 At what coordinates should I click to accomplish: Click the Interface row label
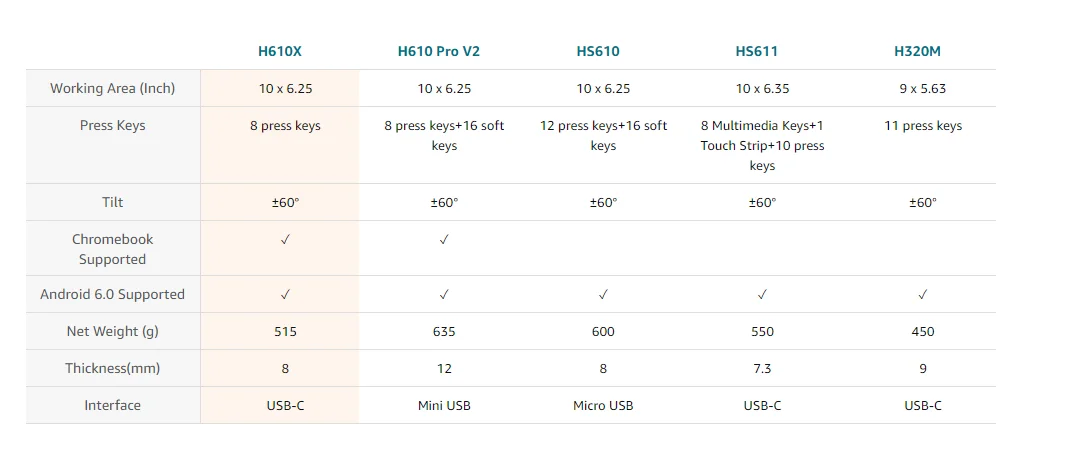(x=112, y=405)
